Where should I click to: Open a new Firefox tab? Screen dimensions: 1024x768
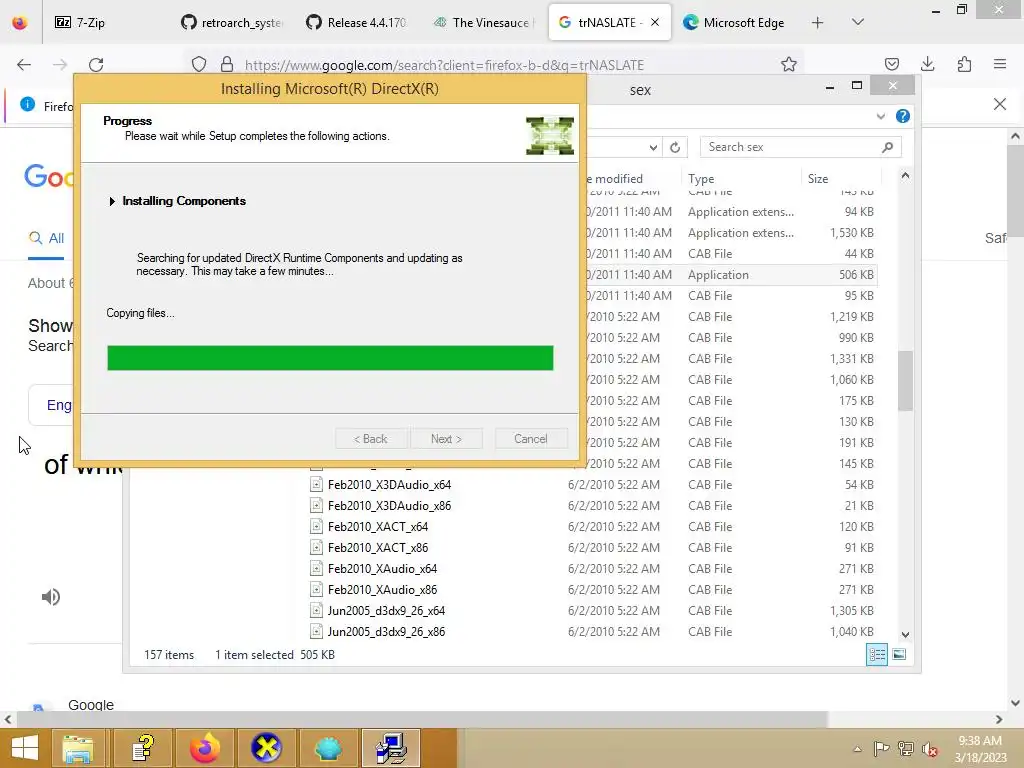click(818, 23)
